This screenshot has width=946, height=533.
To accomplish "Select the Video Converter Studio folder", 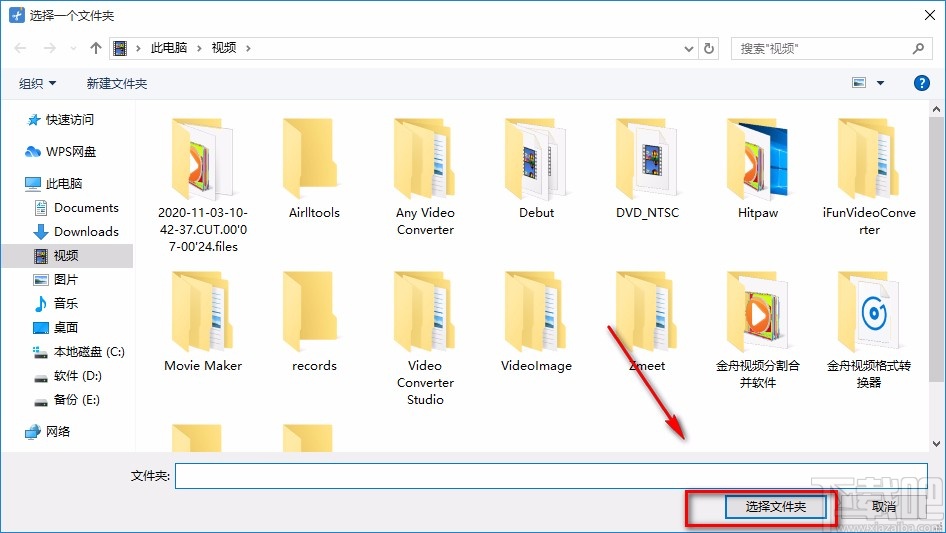I will click(425, 338).
